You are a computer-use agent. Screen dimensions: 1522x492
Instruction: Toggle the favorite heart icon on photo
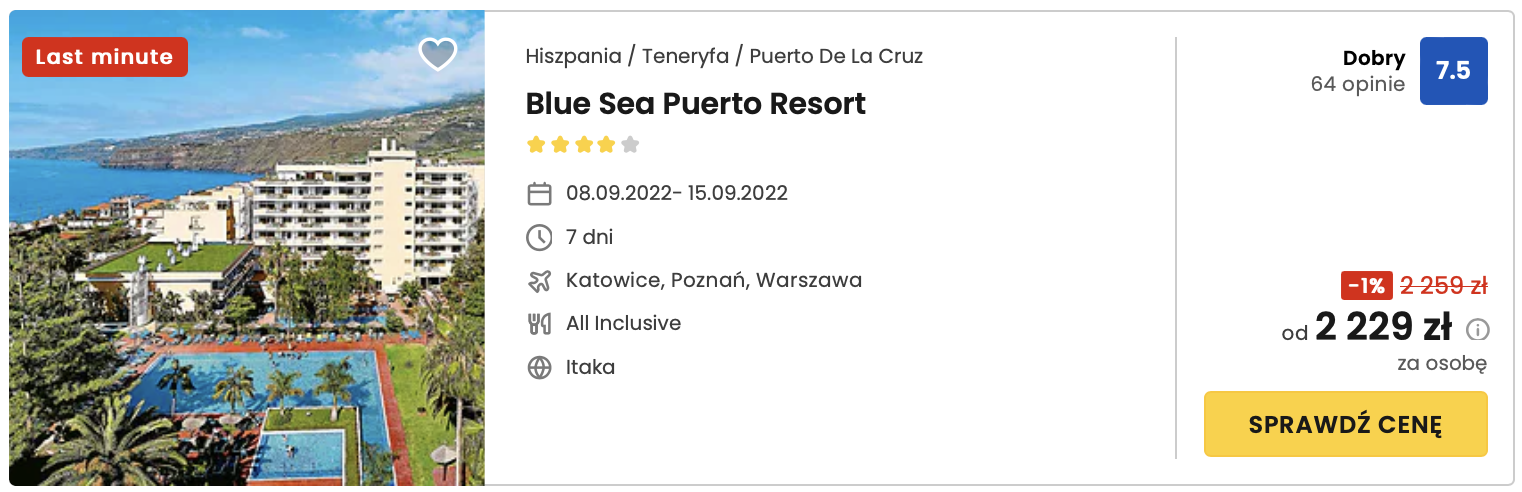(437, 54)
